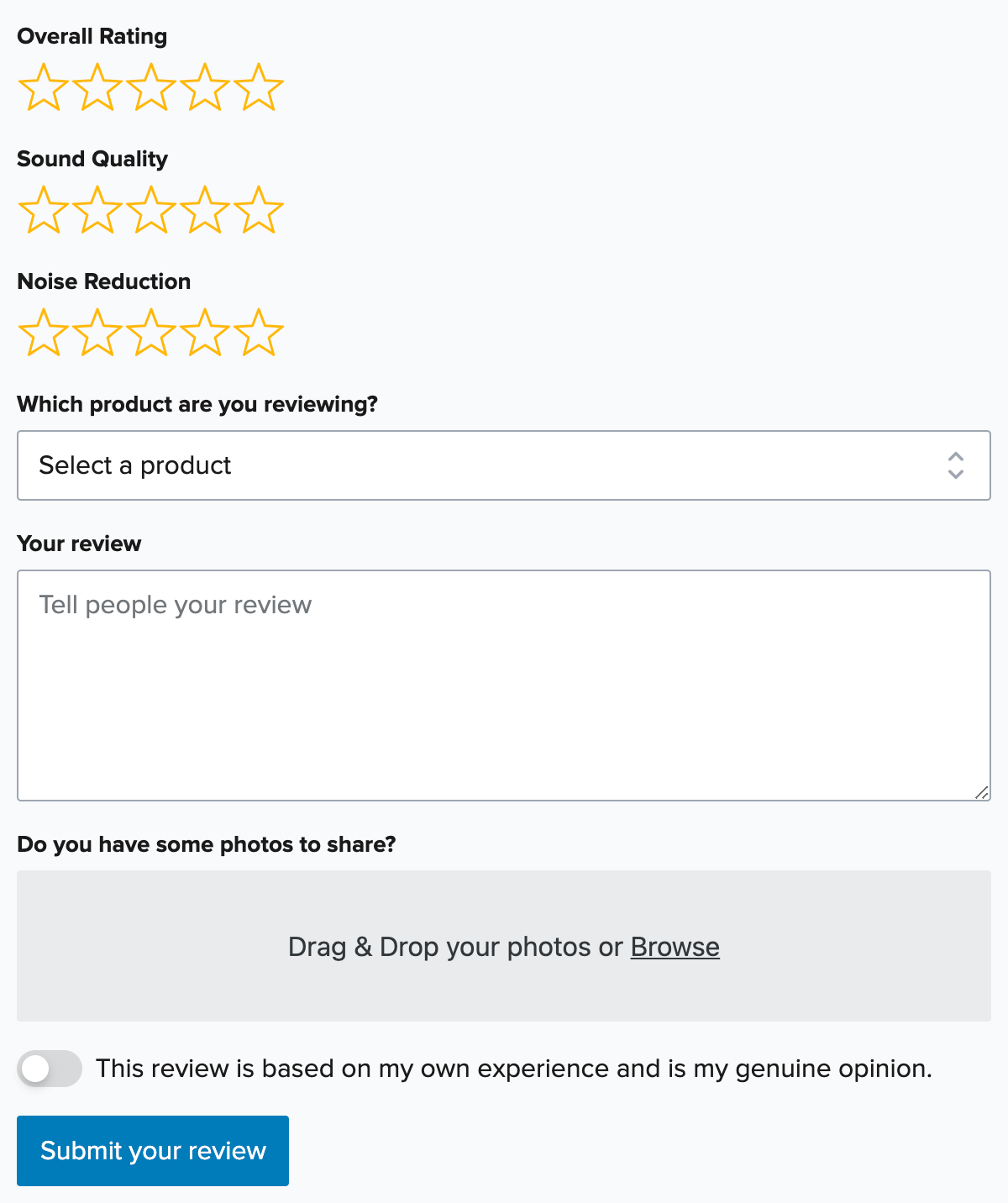
Task: Rate Overall two stars
Action: [x=97, y=87]
